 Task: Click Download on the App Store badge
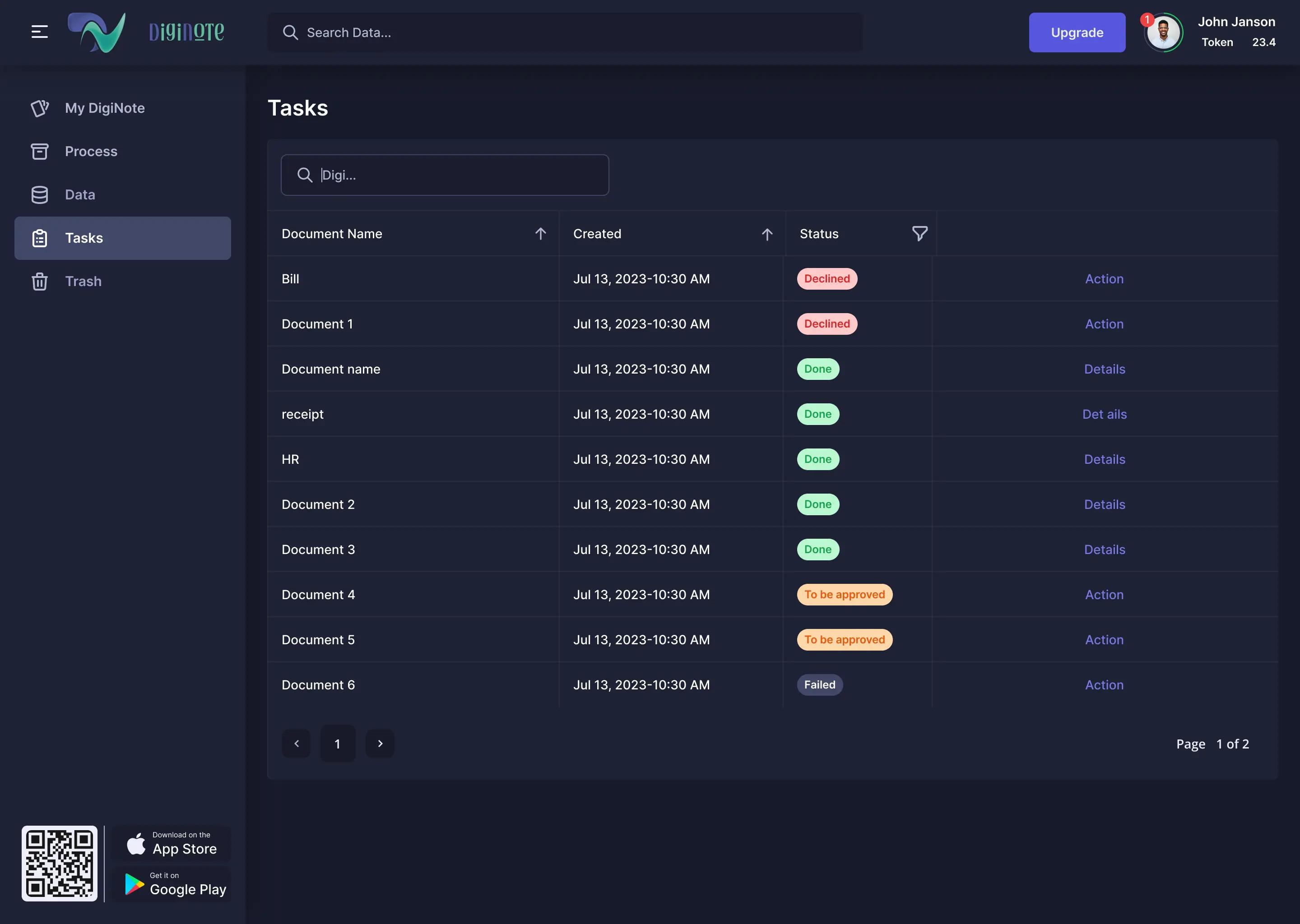coord(171,843)
